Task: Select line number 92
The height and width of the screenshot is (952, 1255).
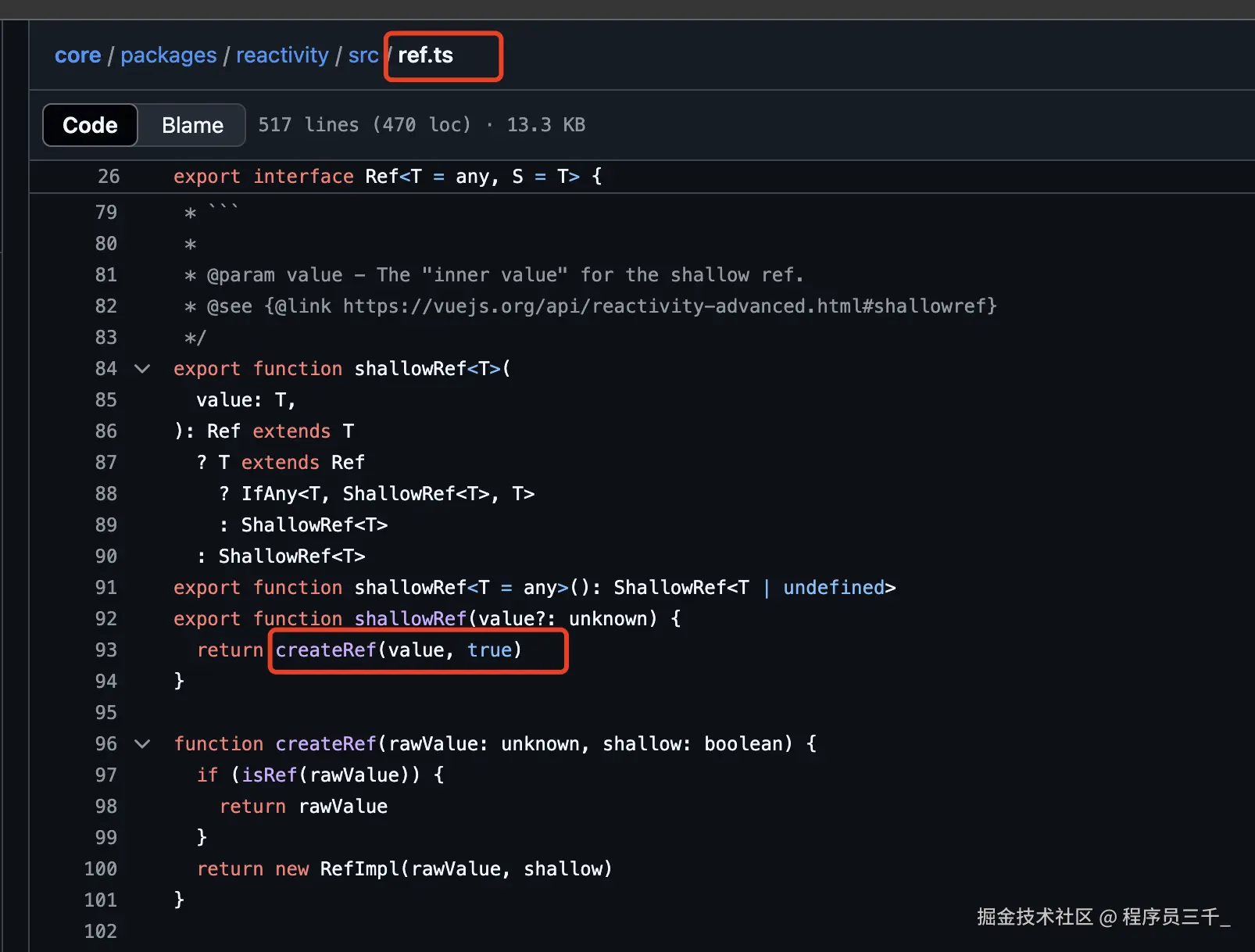Action: tap(106, 619)
